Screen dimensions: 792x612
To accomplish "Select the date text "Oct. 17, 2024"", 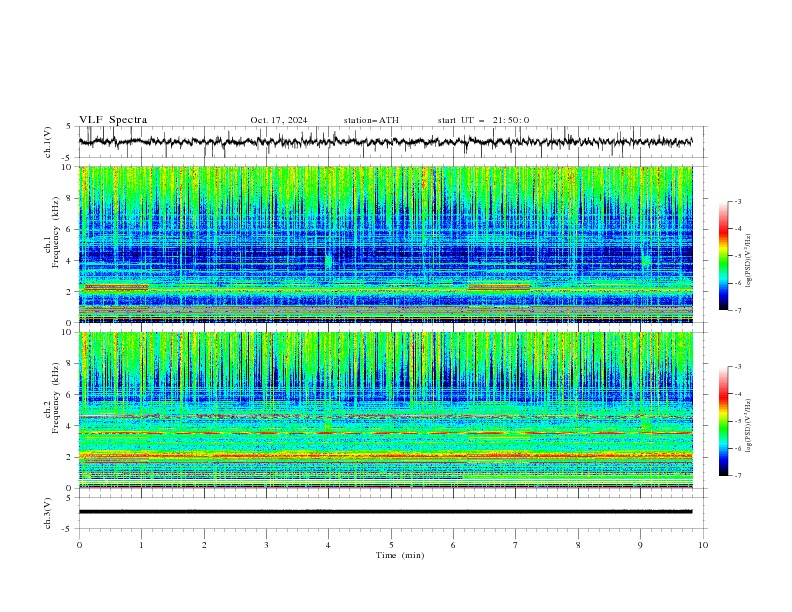I will 279,120.
